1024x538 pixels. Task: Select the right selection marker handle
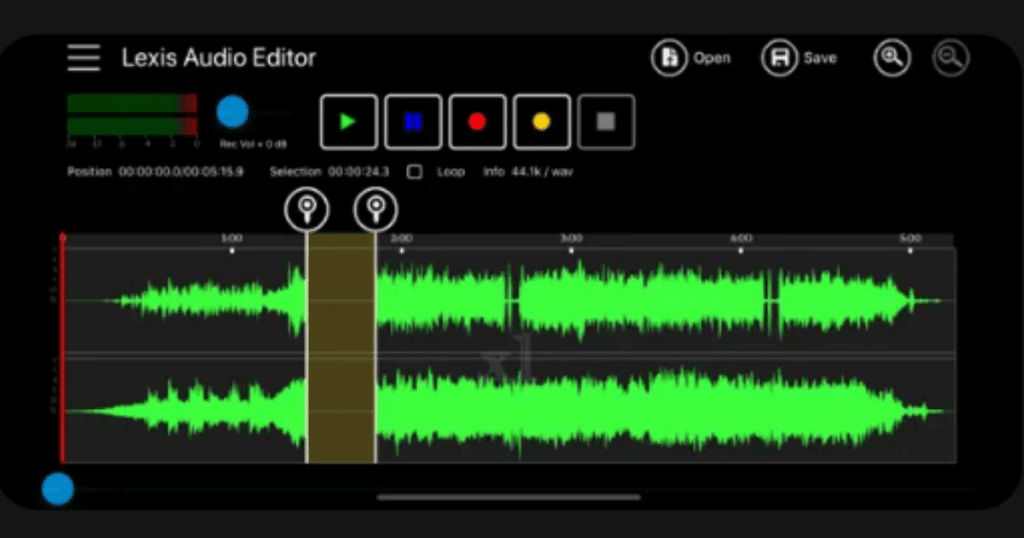tap(376, 209)
